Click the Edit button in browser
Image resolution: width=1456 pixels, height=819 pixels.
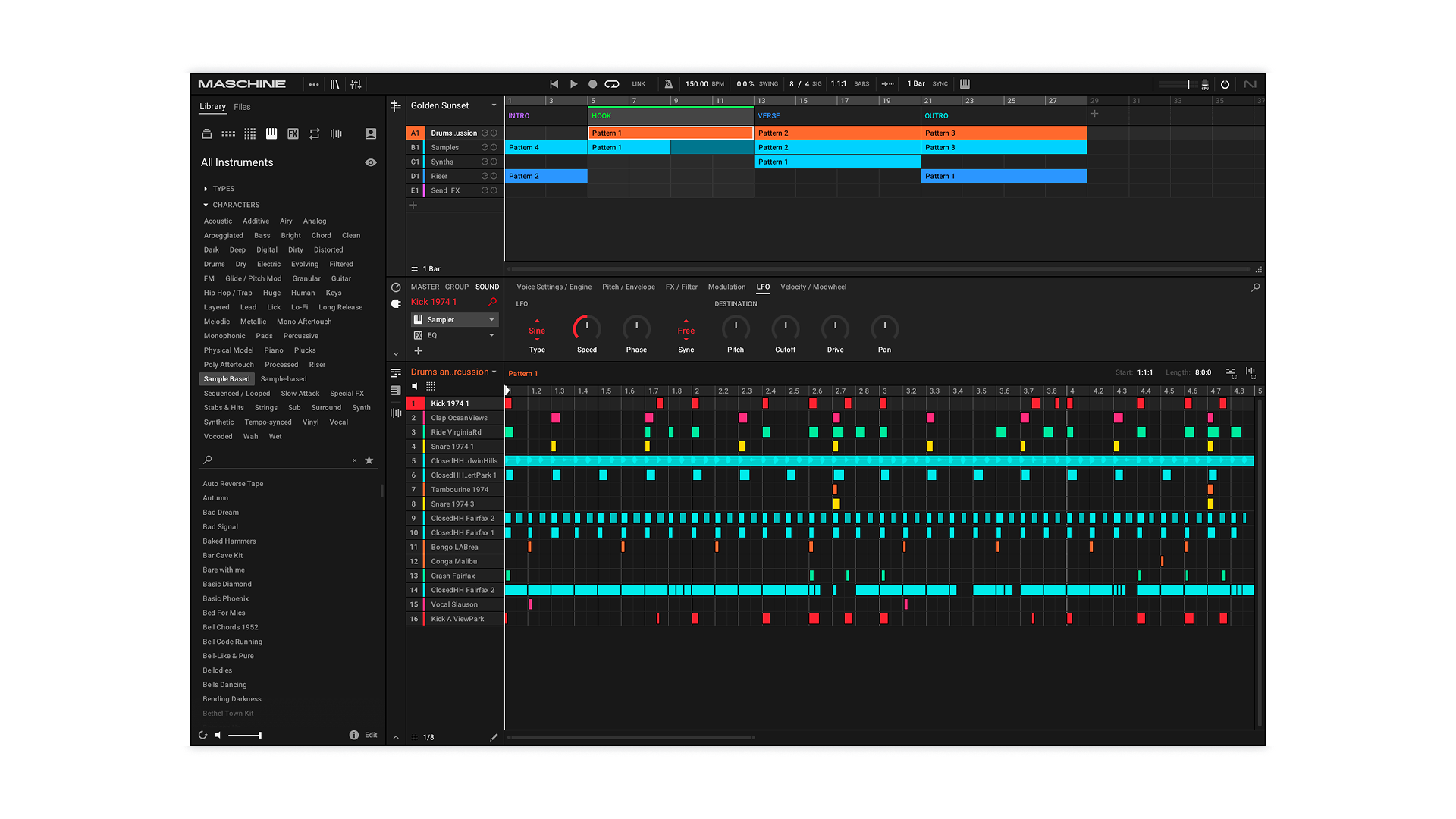click(371, 735)
